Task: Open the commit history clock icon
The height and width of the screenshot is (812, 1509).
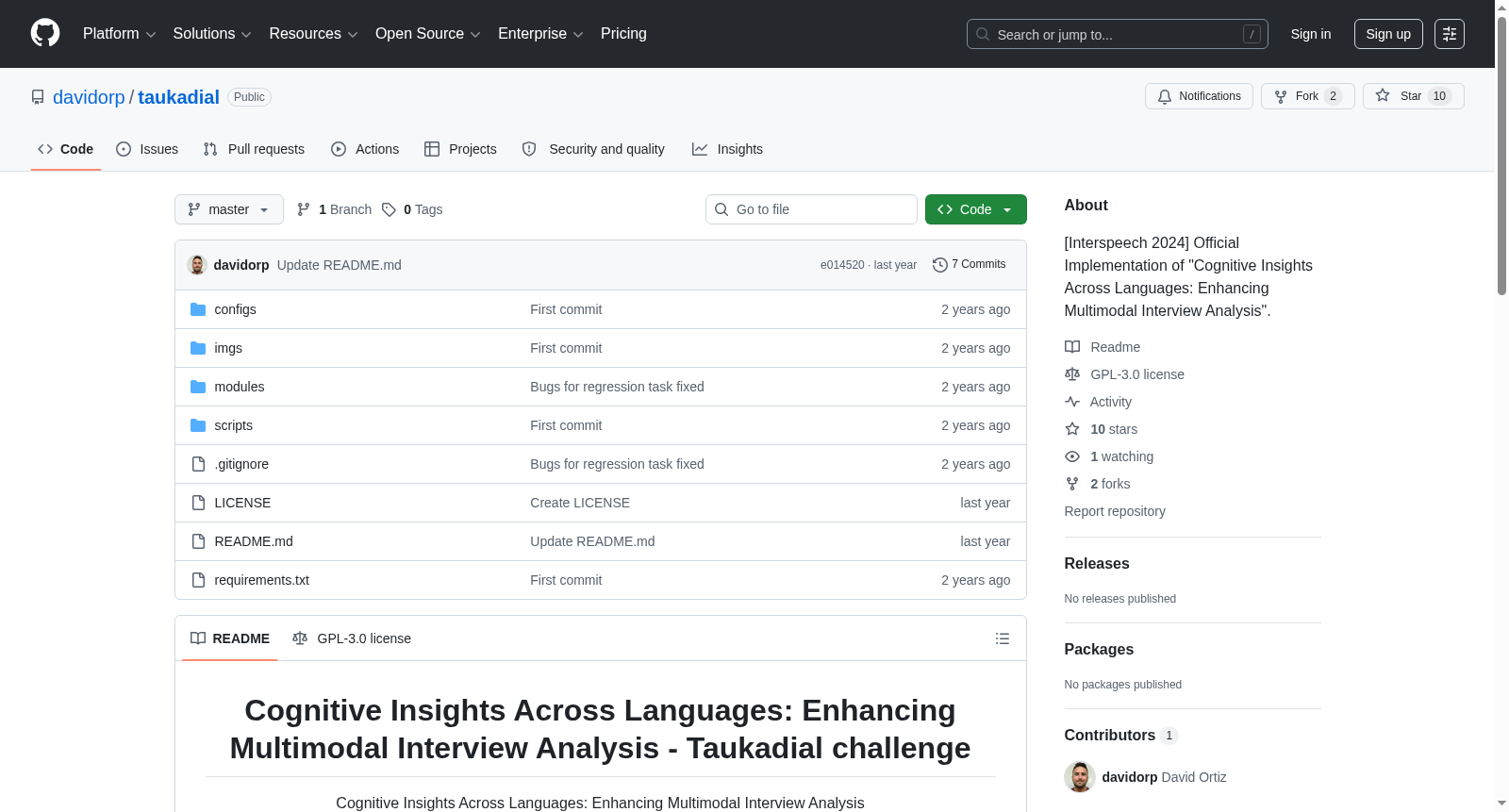Action: [x=939, y=265]
